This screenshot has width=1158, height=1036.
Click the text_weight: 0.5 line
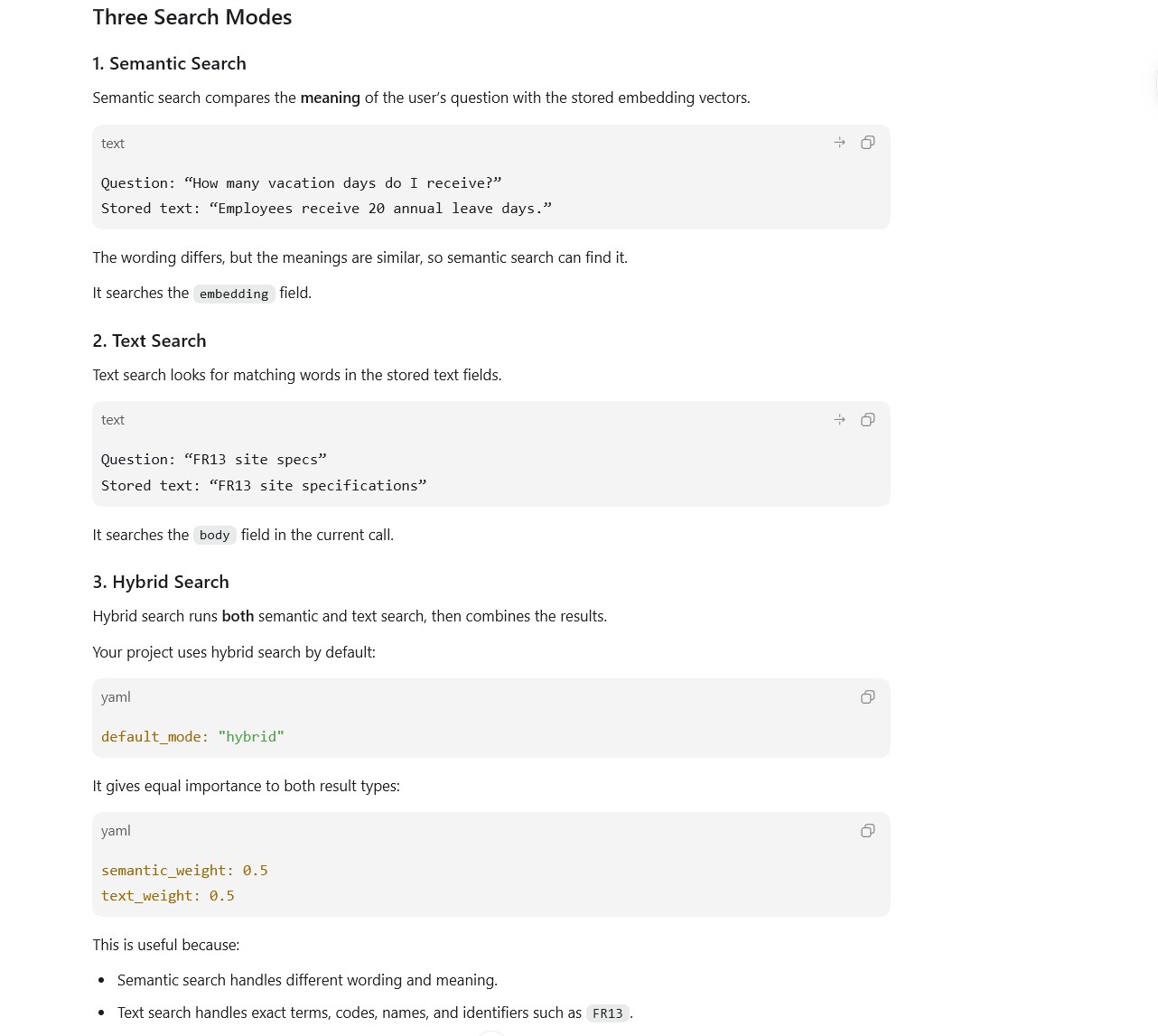point(168,896)
